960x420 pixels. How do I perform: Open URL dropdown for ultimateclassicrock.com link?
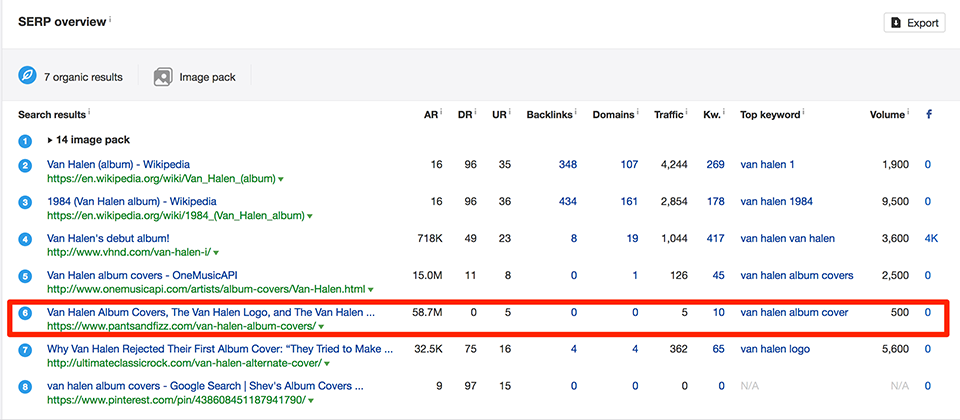point(328,364)
